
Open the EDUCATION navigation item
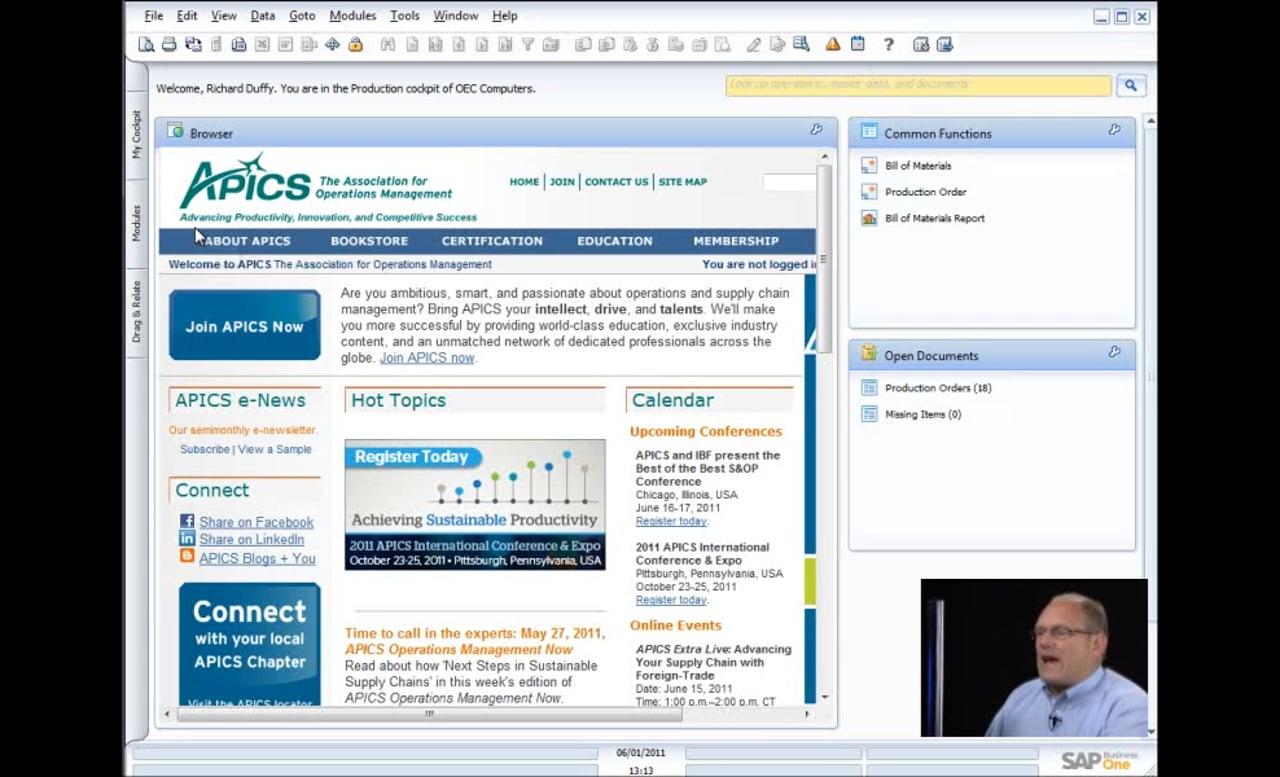point(615,241)
